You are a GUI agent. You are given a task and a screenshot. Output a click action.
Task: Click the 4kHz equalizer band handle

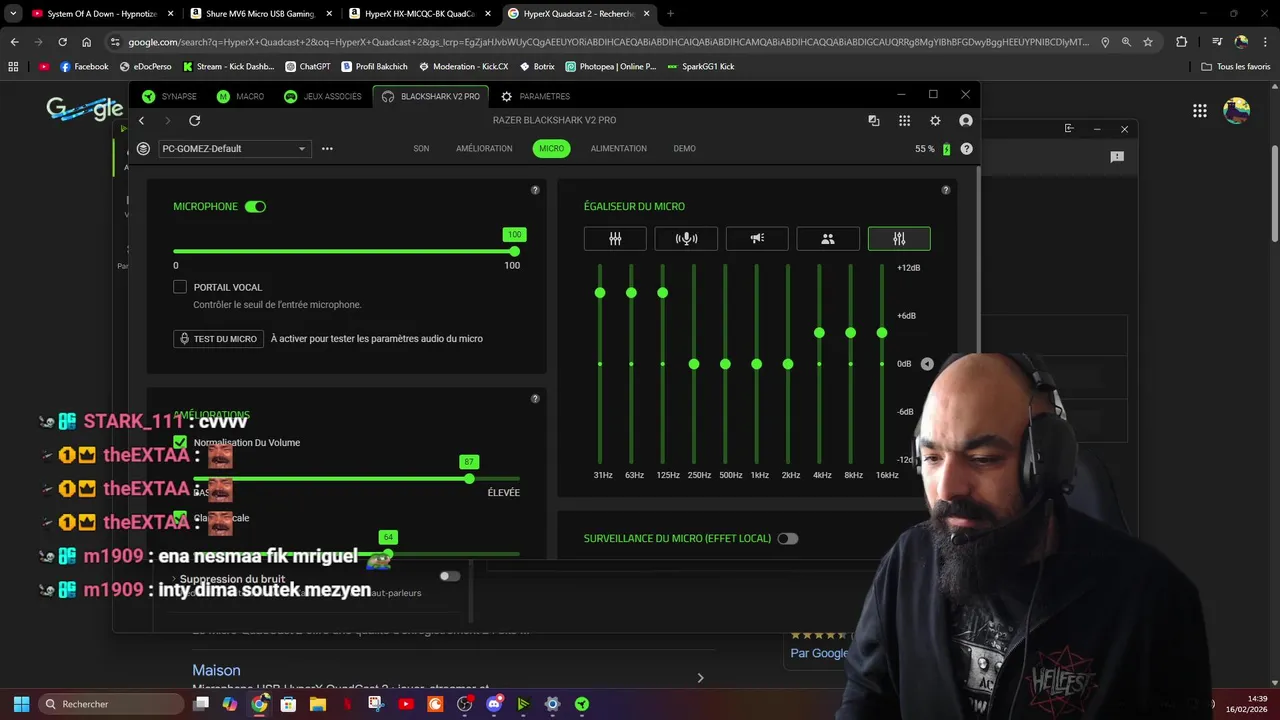pyautogui.click(x=819, y=333)
